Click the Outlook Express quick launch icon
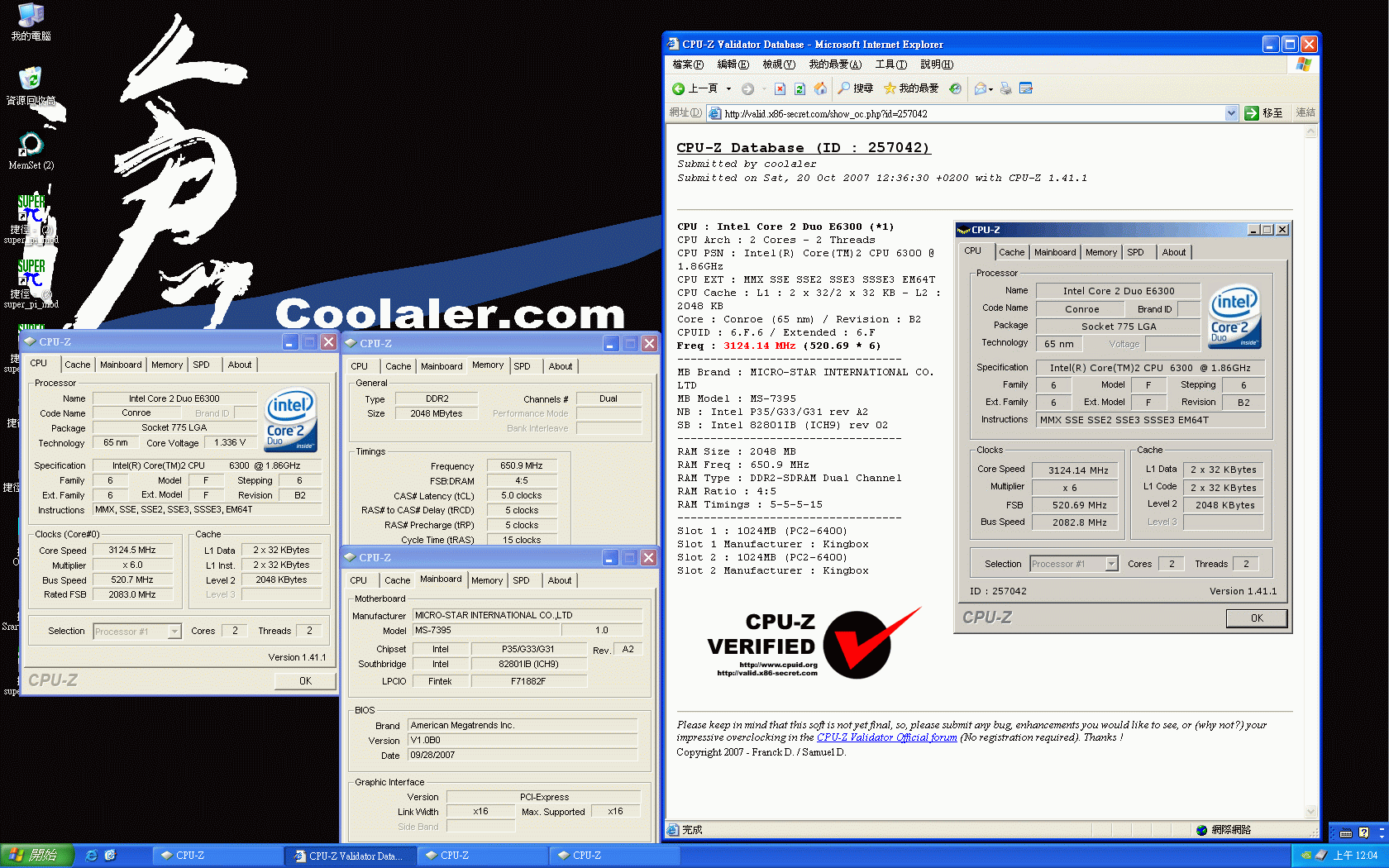The image size is (1389, 868). pyautogui.click(x=110, y=856)
